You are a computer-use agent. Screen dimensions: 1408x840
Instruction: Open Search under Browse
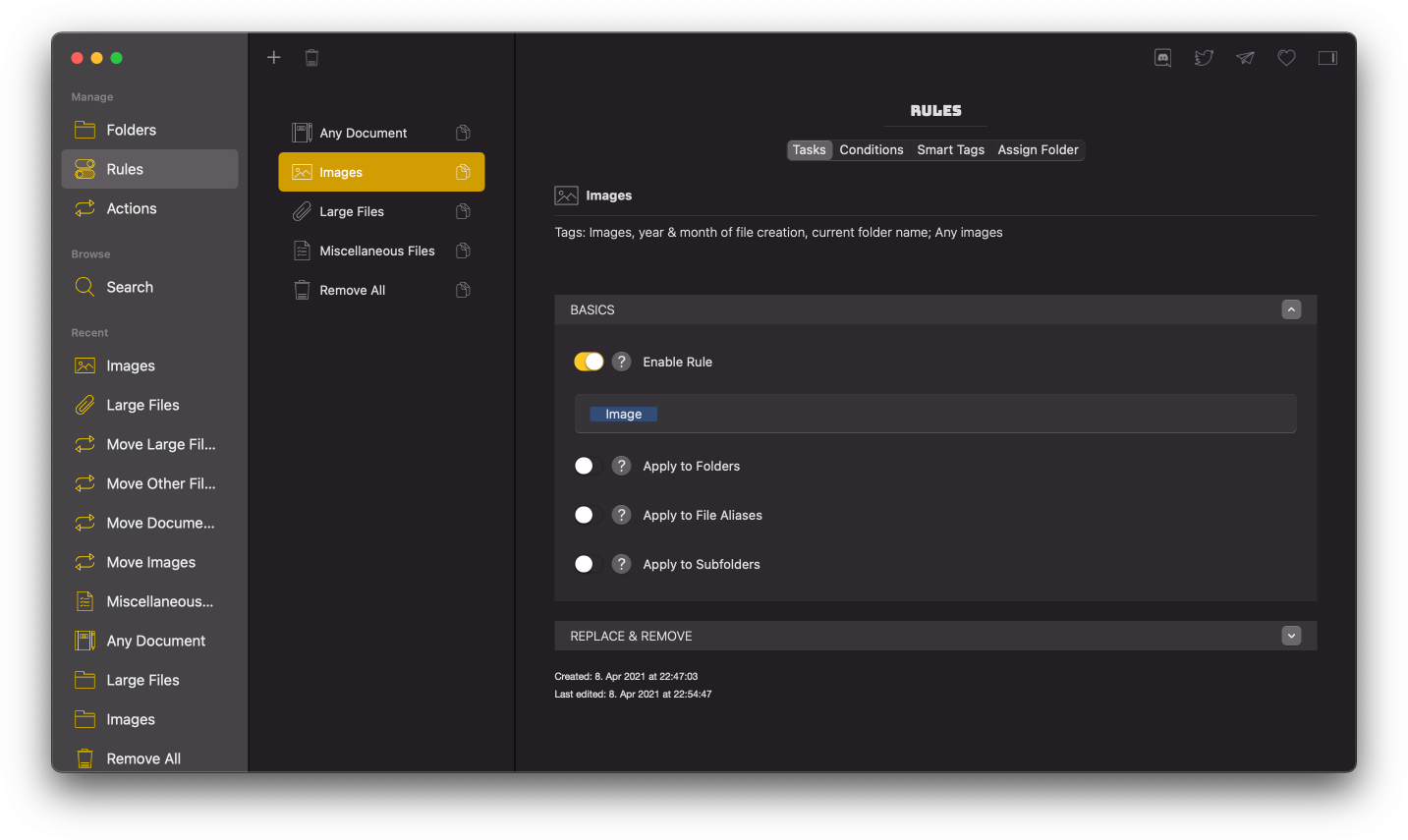coord(129,287)
